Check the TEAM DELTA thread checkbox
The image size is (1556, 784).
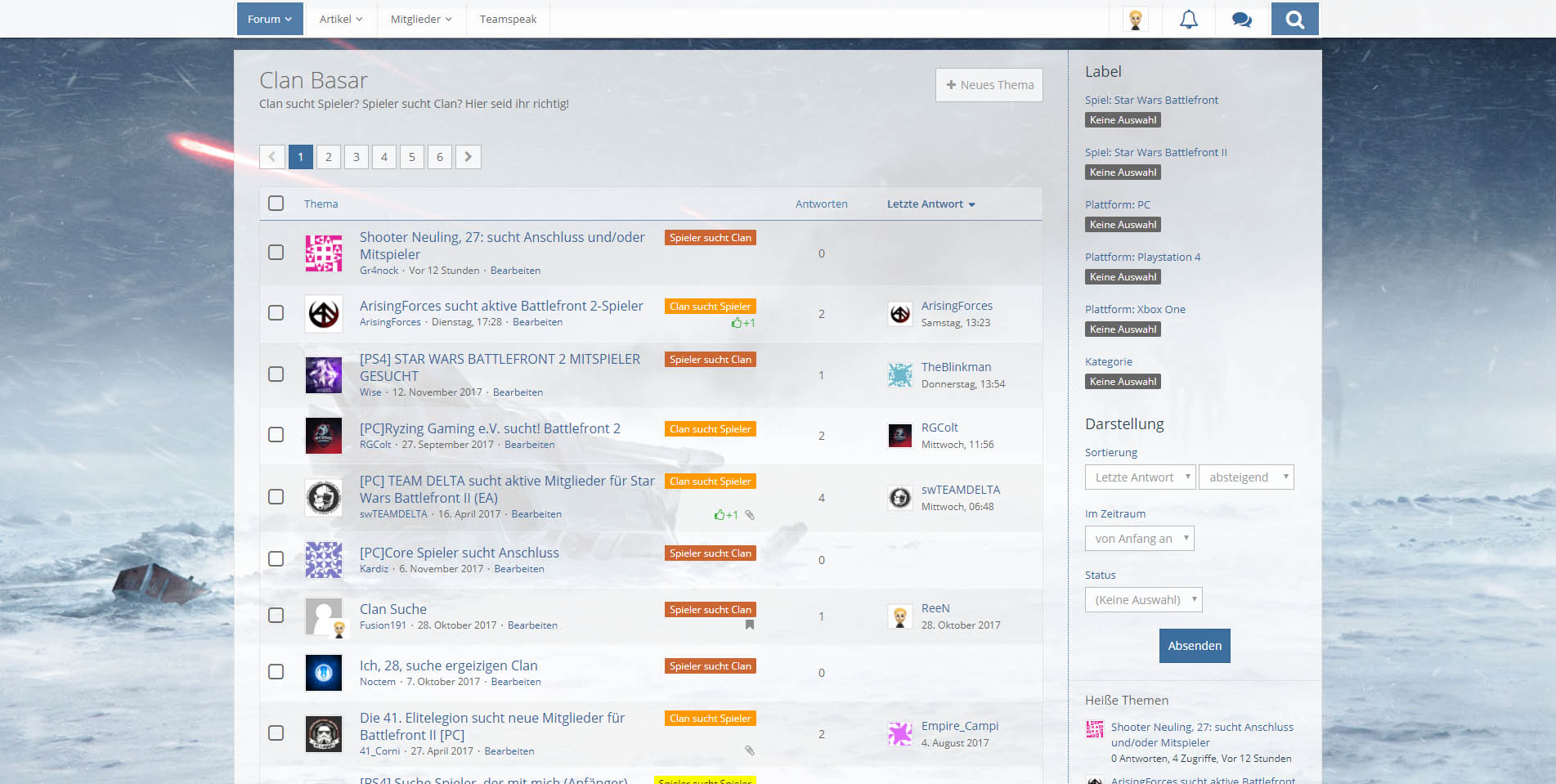(276, 497)
